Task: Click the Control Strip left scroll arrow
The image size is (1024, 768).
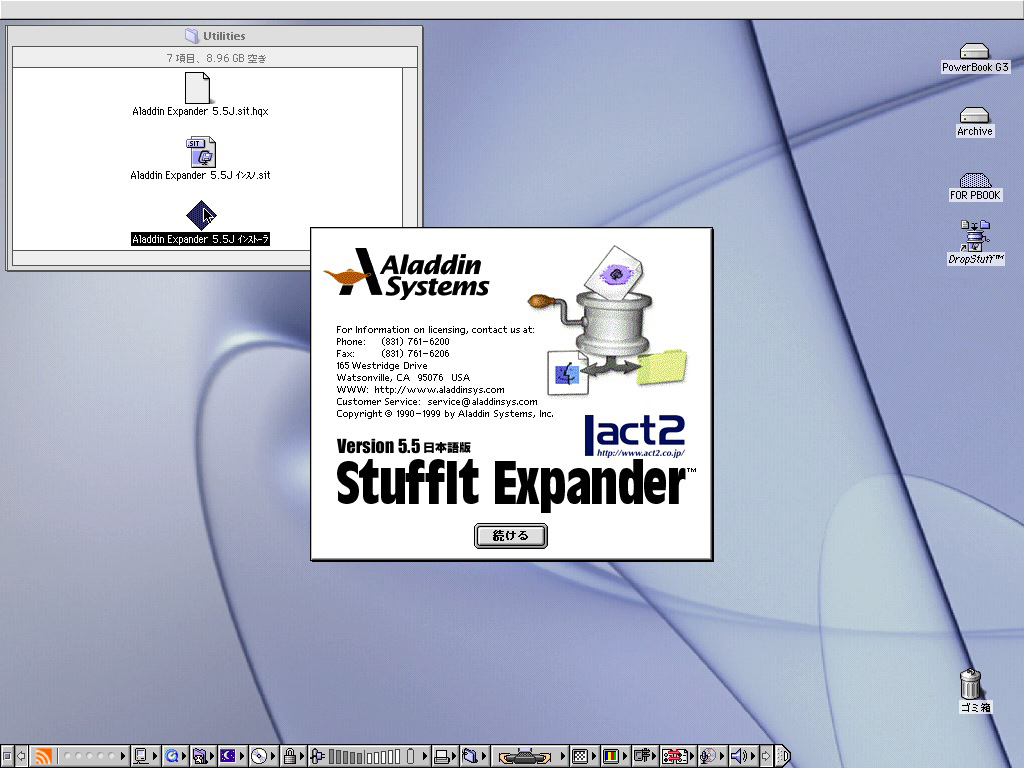Action: (22, 756)
